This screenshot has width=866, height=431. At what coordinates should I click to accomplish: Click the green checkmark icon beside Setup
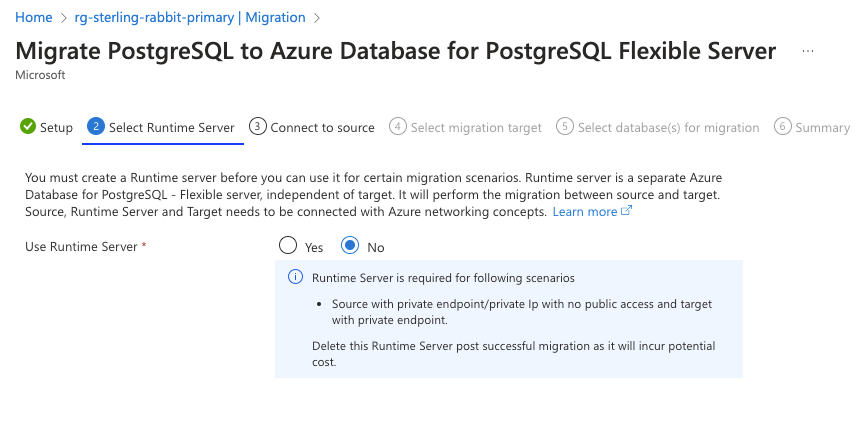coord(28,127)
